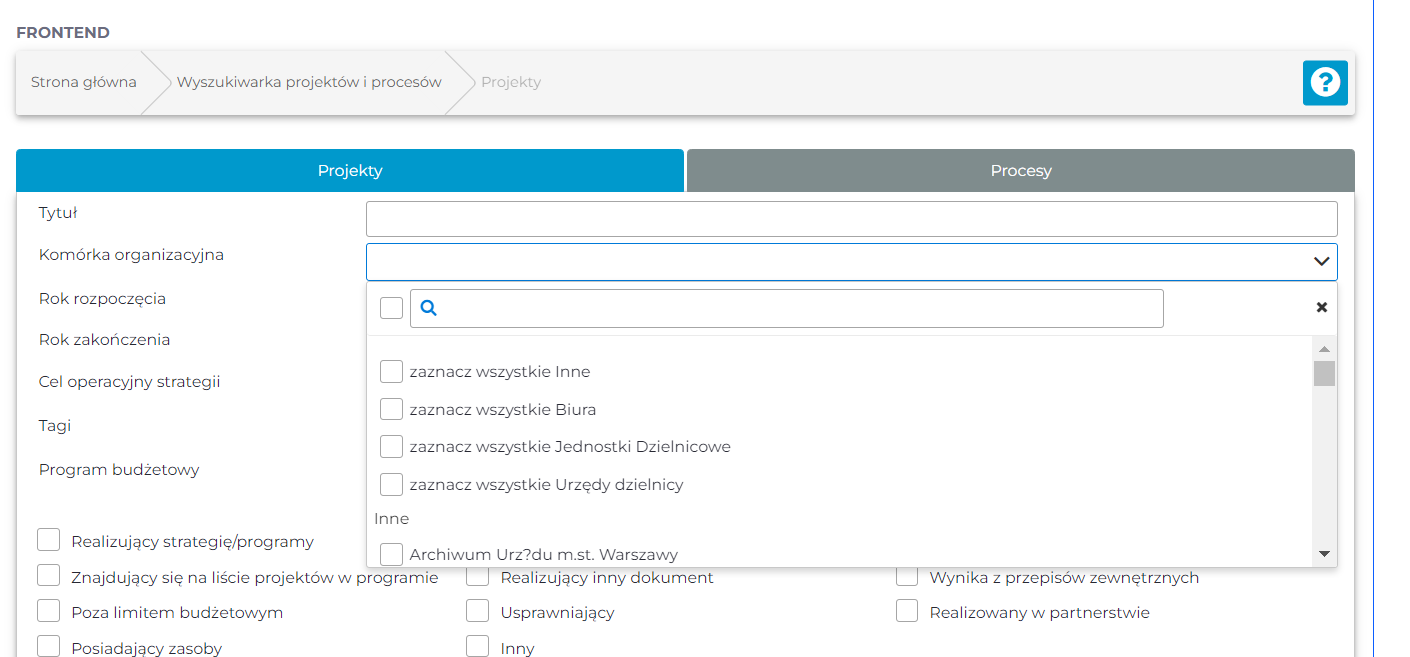
Task: Tick 'zaznacz wszystkie Urzędy dzielnicy' checkbox
Action: [391, 484]
